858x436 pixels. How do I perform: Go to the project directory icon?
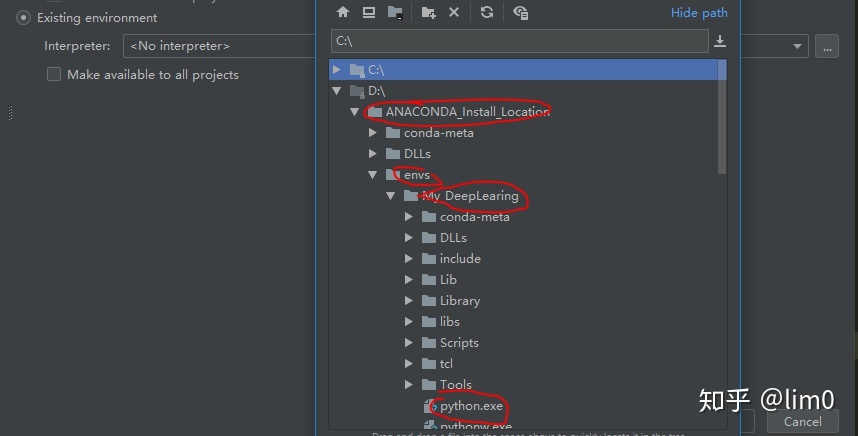(x=395, y=13)
